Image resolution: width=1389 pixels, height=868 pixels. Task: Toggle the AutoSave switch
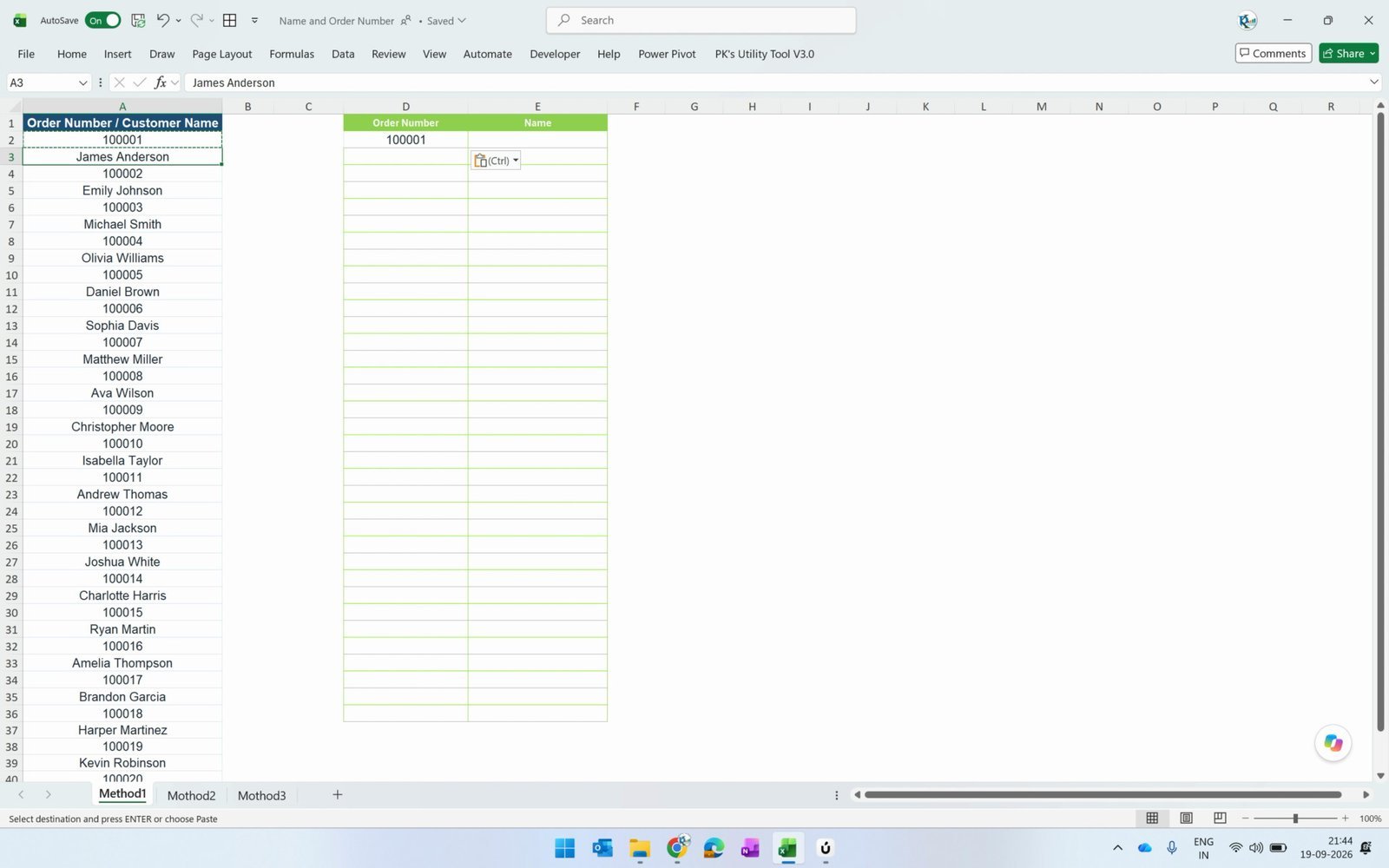click(x=102, y=20)
